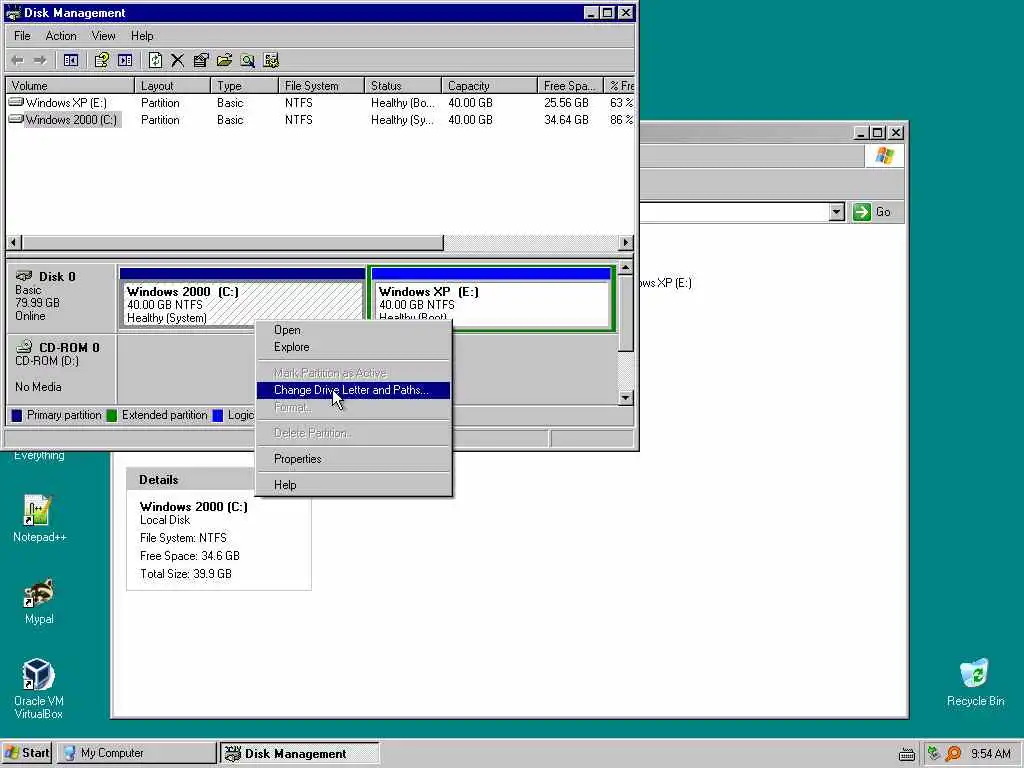This screenshot has height=768, width=1024.
Task: Click the Notepad++ desktop icon
Action: pyautogui.click(x=38, y=511)
